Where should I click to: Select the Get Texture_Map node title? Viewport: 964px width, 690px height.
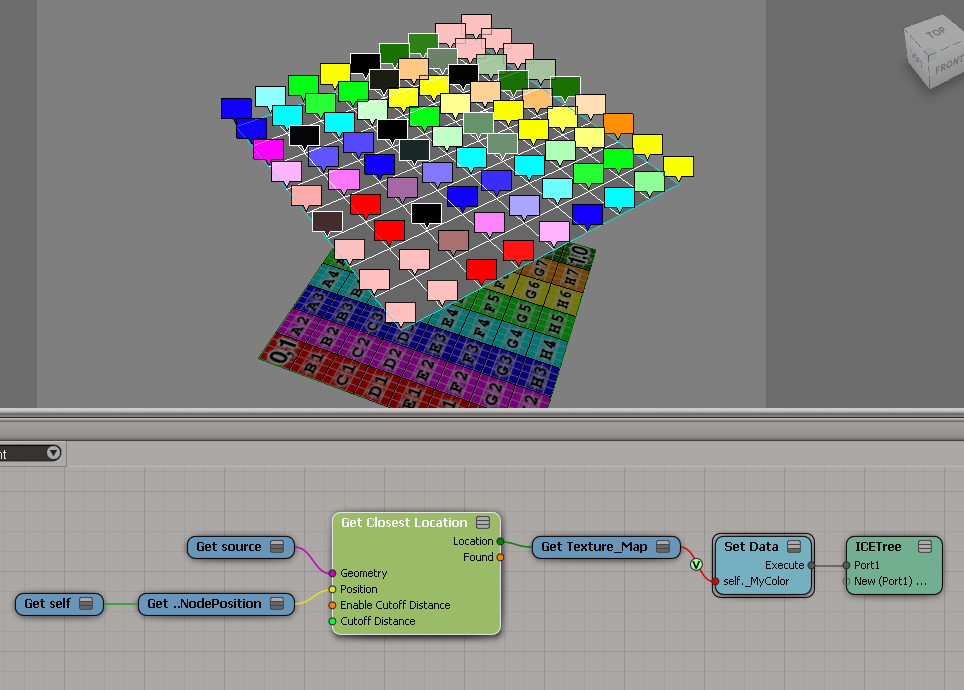click(596, 547)
